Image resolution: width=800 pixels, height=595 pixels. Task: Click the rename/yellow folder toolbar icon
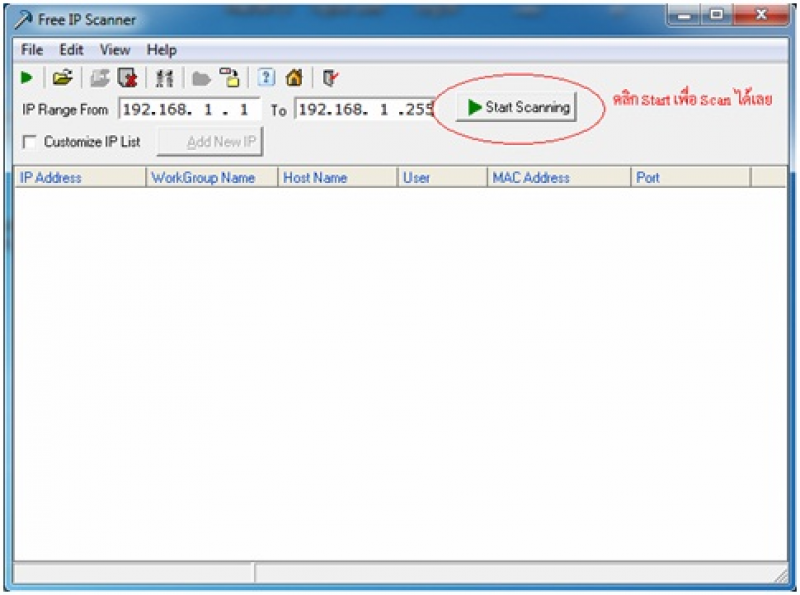(230, 78)
